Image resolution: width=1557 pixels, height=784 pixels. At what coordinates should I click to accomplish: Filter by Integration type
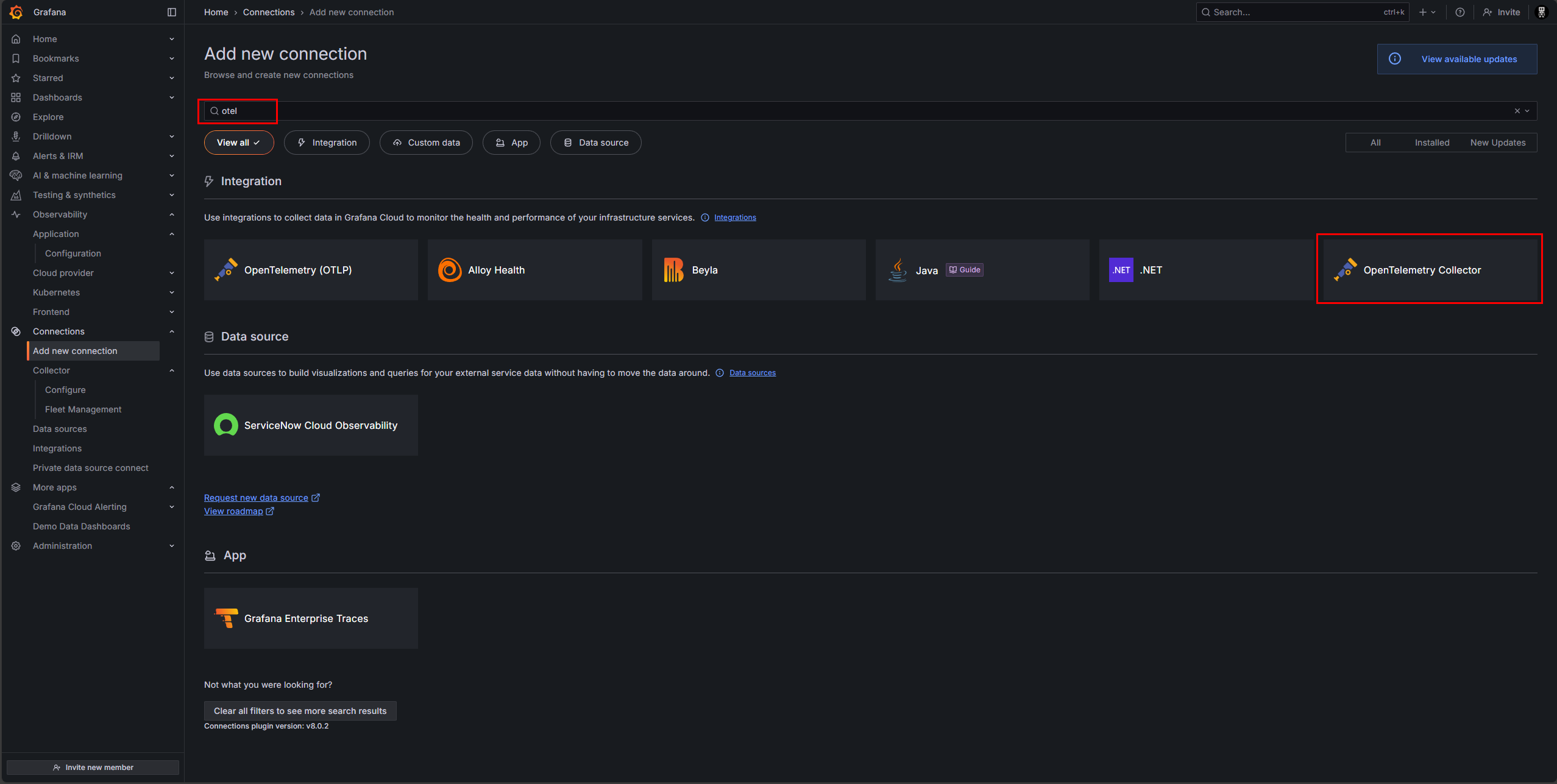(x=327, y=143)
